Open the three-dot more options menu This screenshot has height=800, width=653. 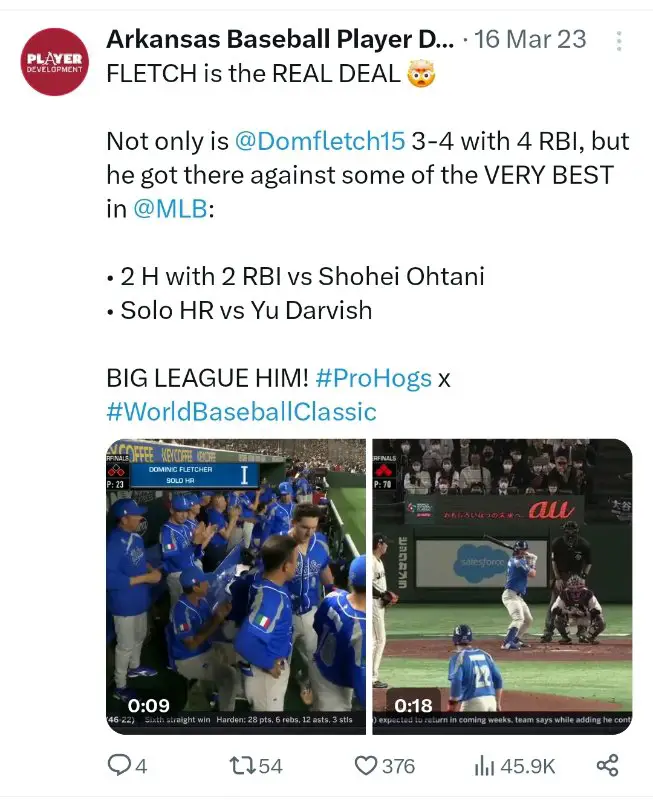(620, 41)
